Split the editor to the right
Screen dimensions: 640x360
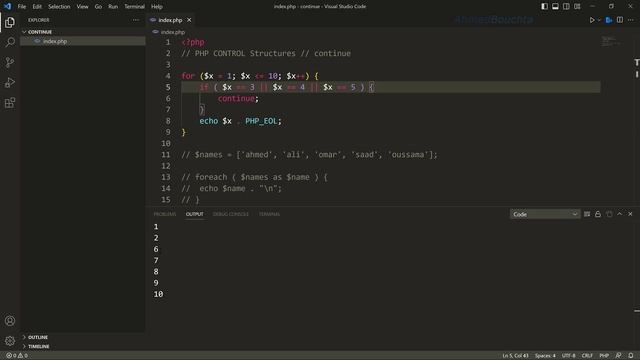click(x=620, y=20)
